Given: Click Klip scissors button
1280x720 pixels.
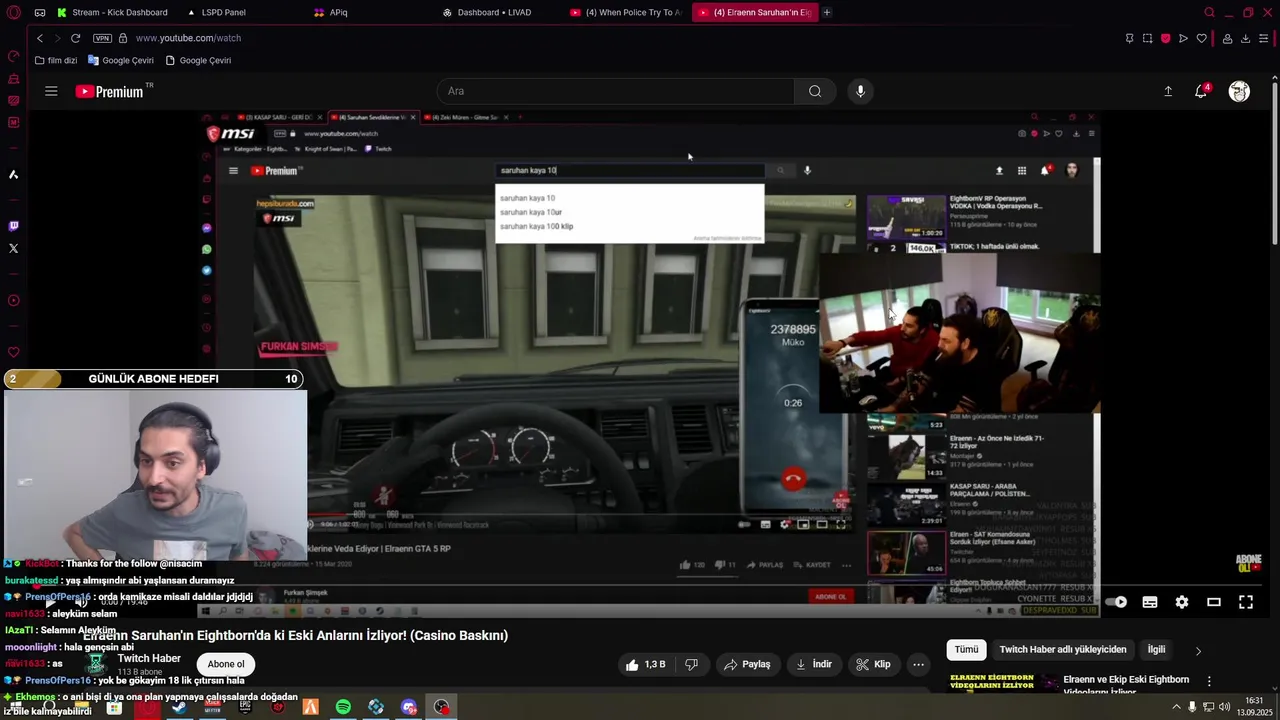Looking at the screenshot, I should point(874,664).
